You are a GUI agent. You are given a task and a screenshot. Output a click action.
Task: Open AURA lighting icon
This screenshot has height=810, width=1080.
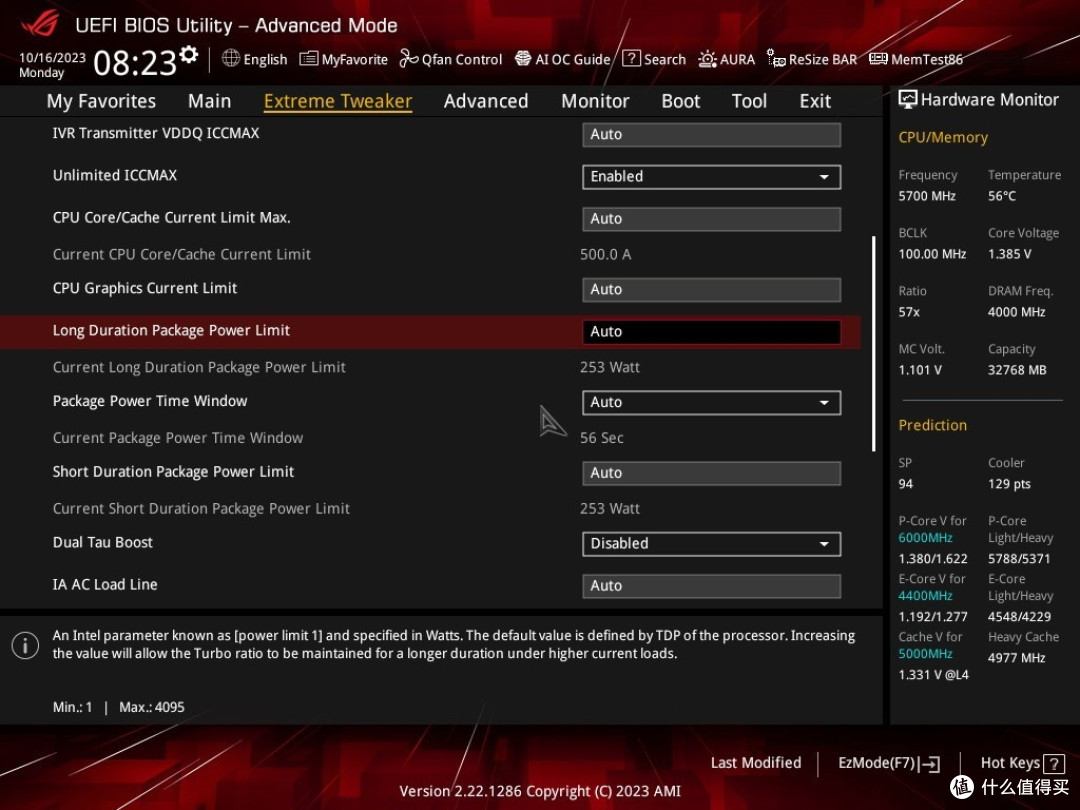coord(707,59)
